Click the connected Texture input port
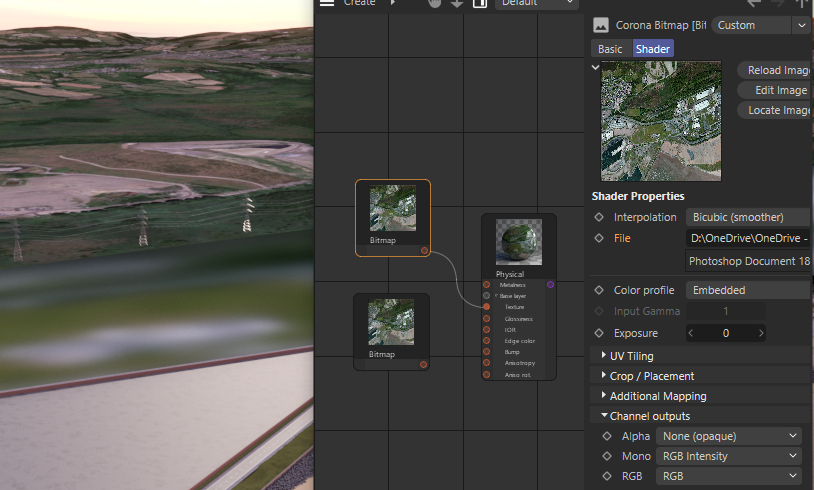The height and width of the screenshot is (490, 814). [x=486, y=307]
